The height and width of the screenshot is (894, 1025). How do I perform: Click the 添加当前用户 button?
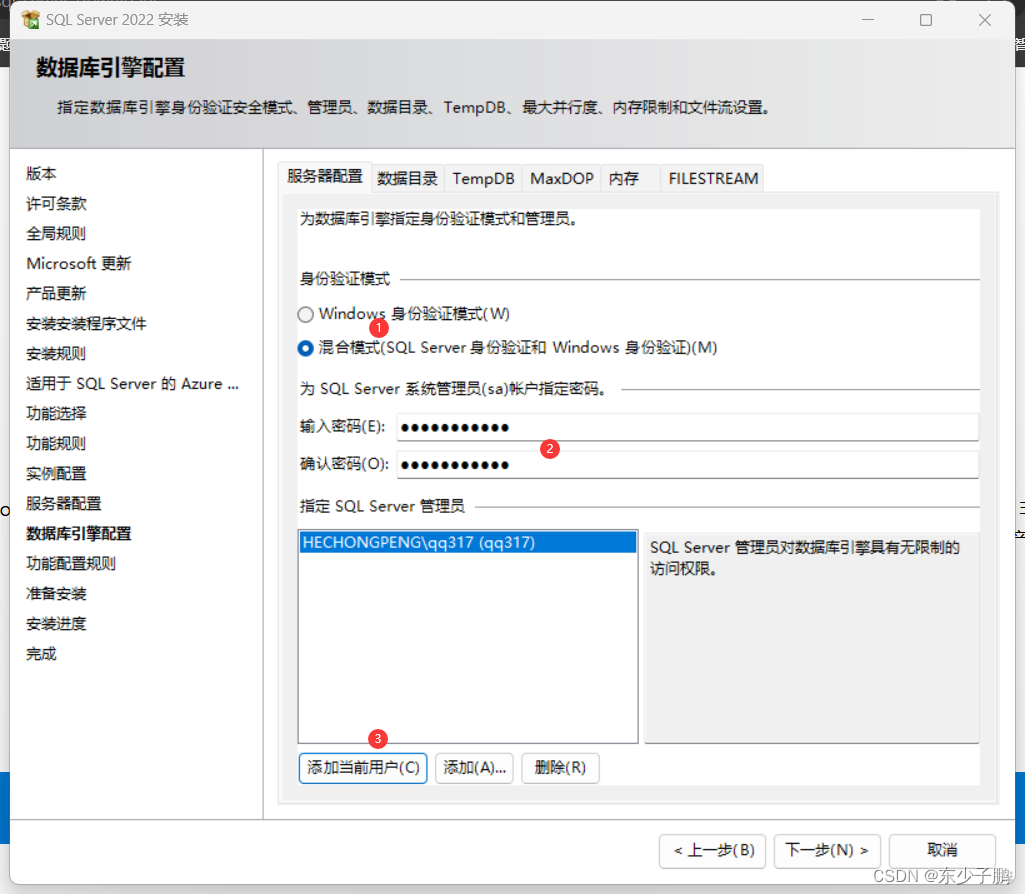pos(362,768)
